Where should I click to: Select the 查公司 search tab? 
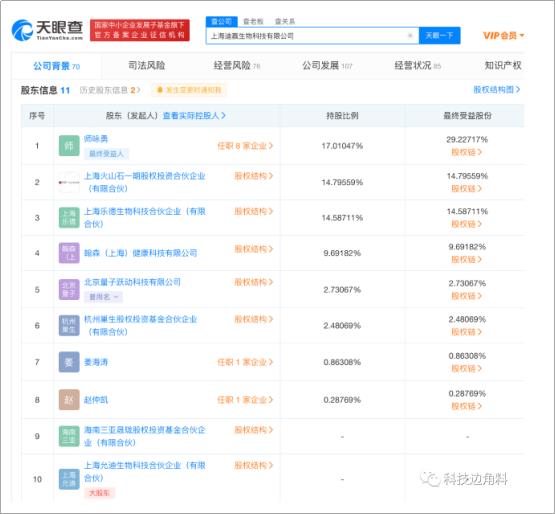(222, 21)
